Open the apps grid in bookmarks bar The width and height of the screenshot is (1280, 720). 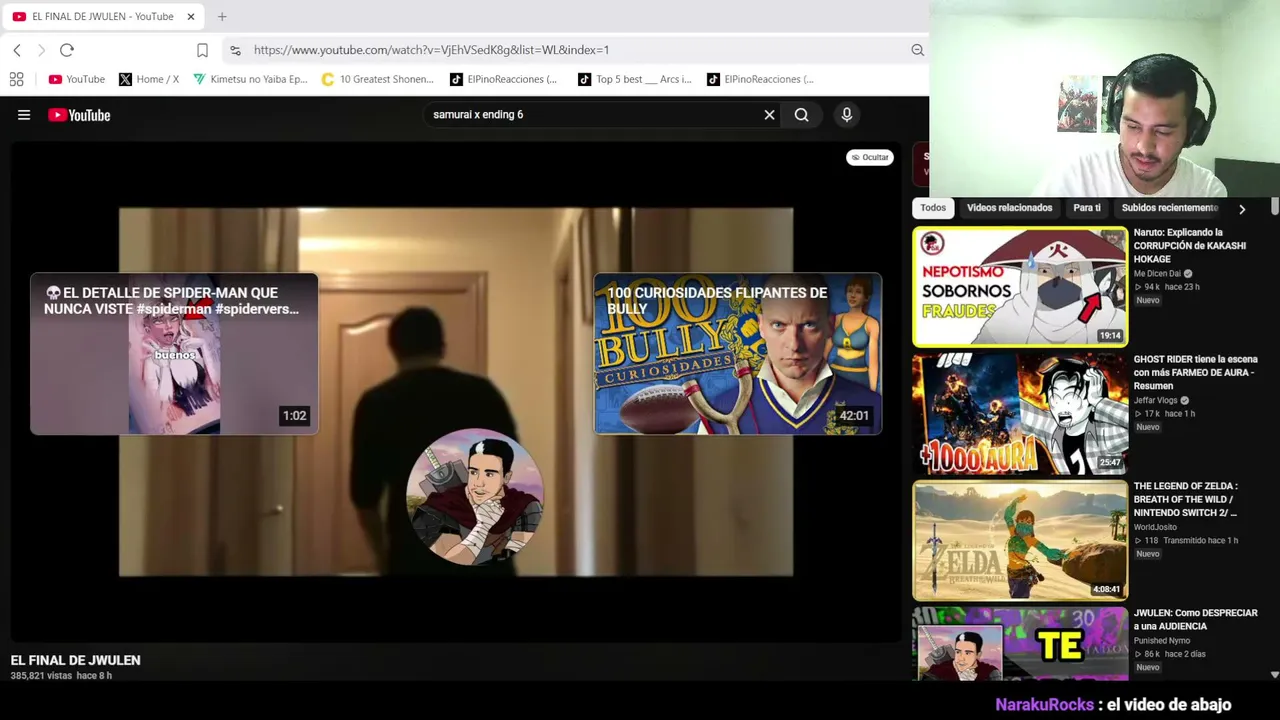point(16,79)
